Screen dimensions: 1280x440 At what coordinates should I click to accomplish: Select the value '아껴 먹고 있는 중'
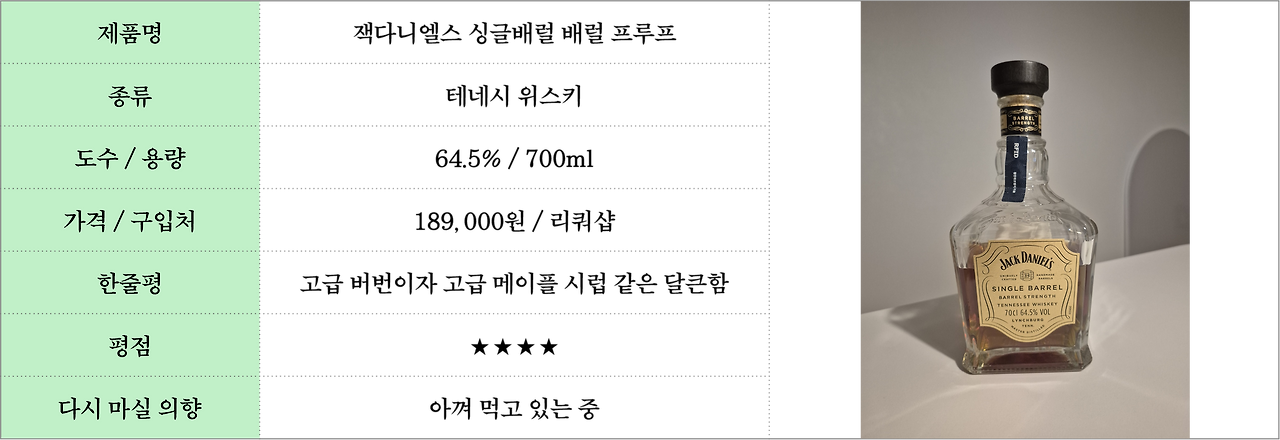tap(514, 408)
